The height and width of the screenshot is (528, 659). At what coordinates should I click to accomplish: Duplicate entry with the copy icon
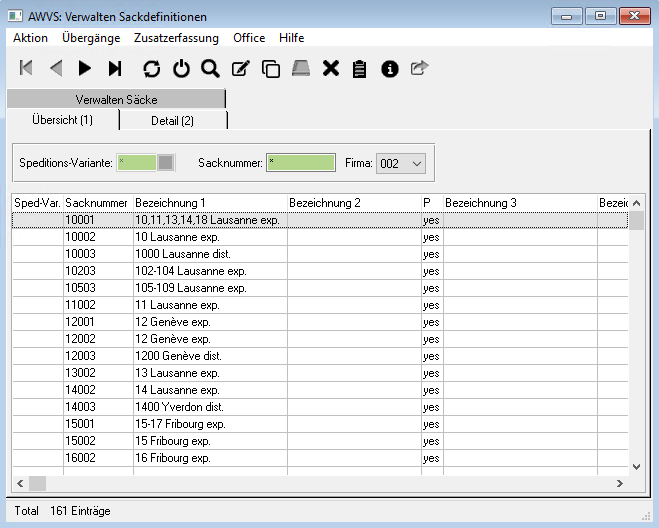point(270,68)
